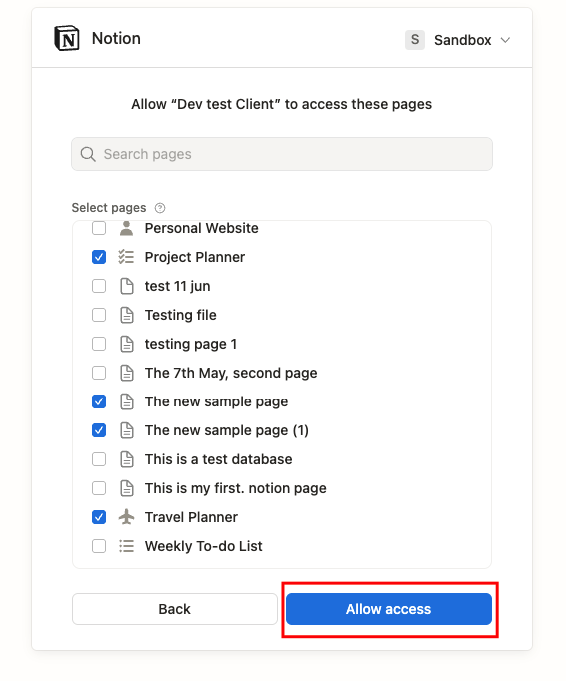This screenshot has width=566, height=681.
Task: Check the testing page 1 checkbox
Action: pos(99,344)
